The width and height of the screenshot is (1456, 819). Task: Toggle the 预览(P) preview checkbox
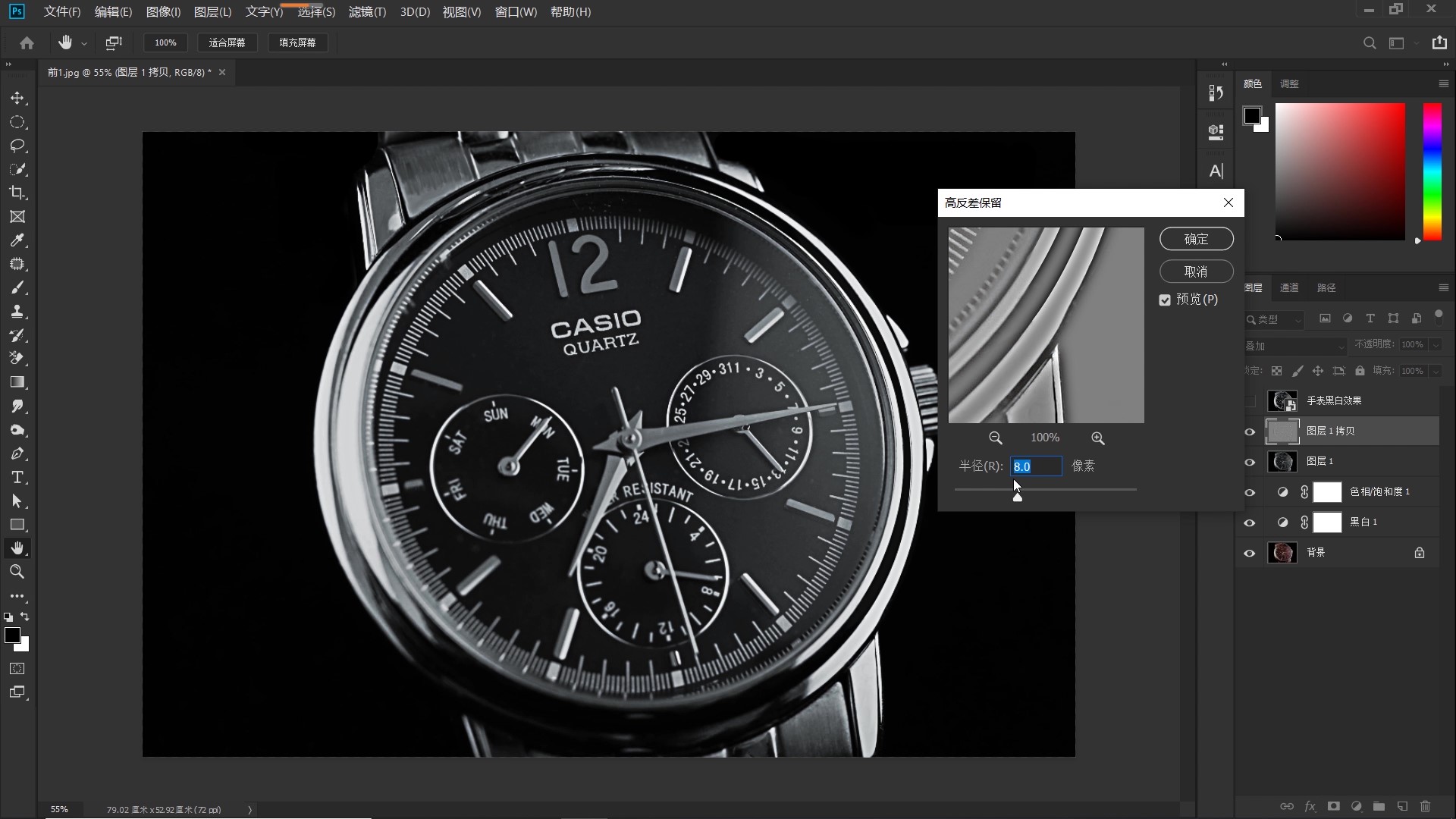1165,300
